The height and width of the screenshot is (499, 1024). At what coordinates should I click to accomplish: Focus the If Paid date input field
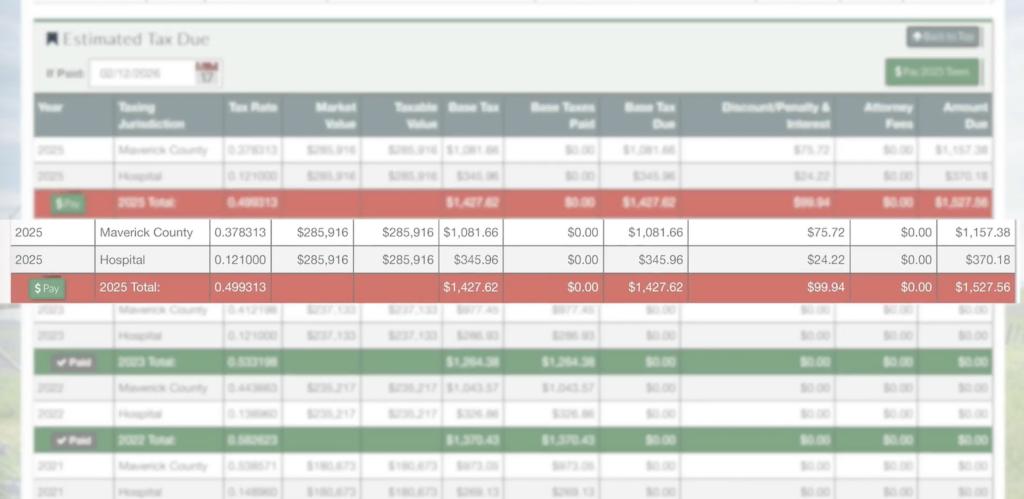[x=140, y=73]
